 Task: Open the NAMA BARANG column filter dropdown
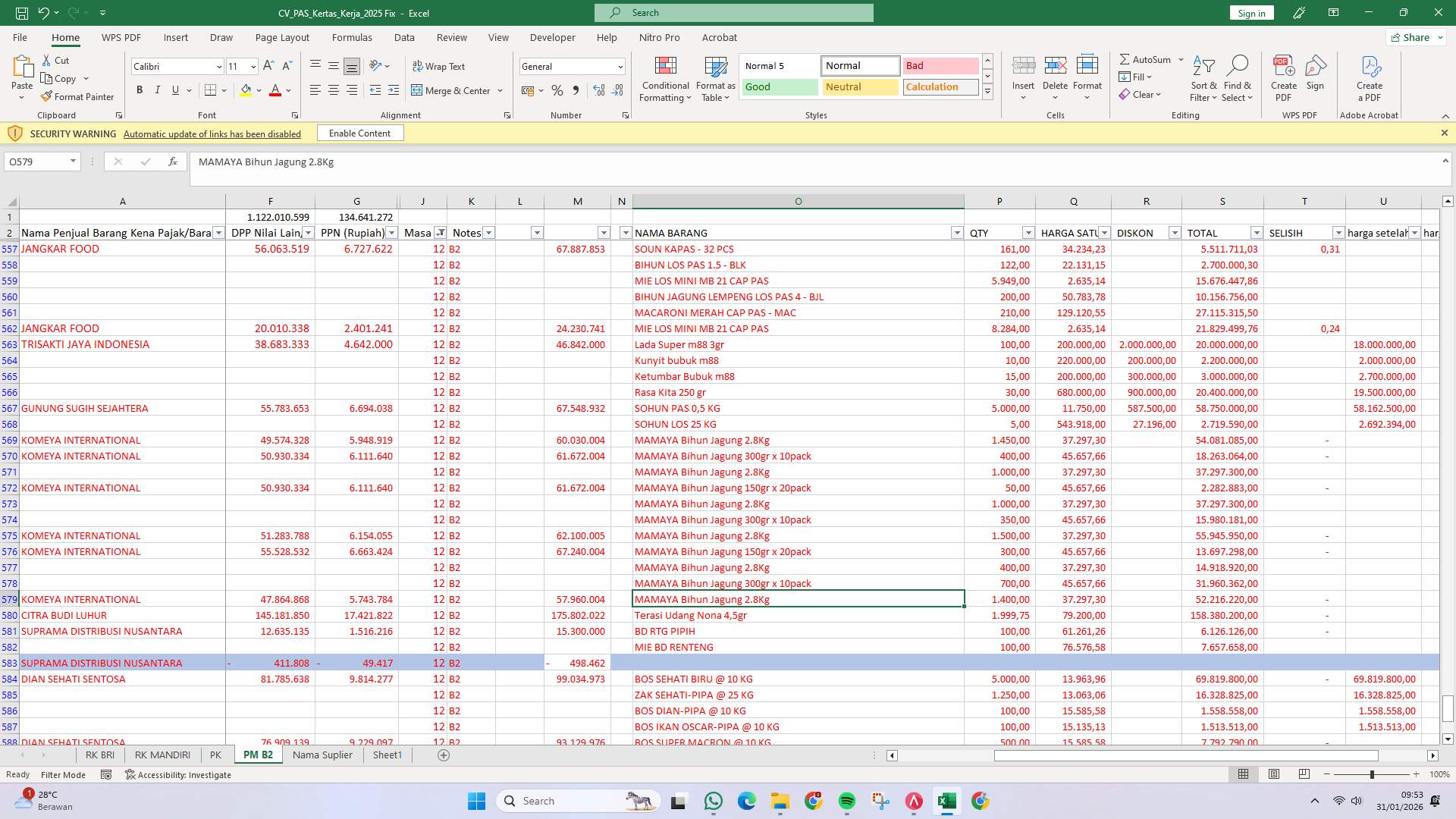pyautogui.click(x=957, y=233)
